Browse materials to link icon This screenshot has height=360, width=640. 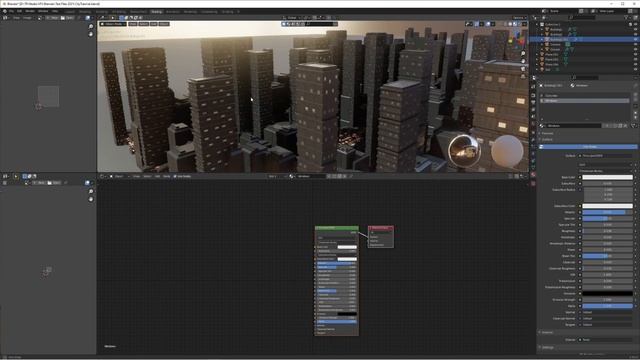click(x=543, y=126)
